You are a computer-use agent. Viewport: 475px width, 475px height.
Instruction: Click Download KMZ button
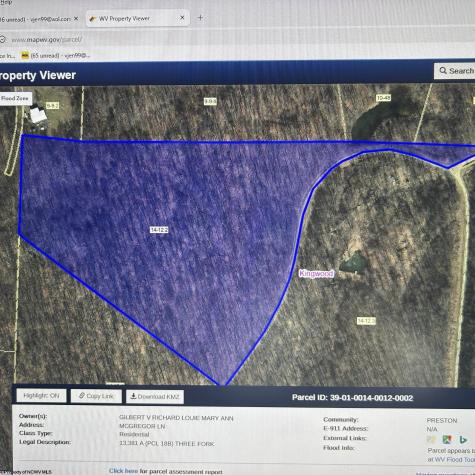click(155, 397)
